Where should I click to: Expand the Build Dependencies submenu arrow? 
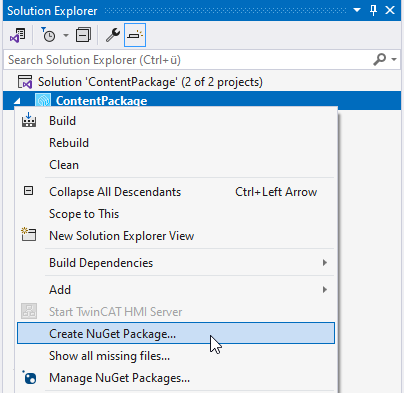point(325,263)
